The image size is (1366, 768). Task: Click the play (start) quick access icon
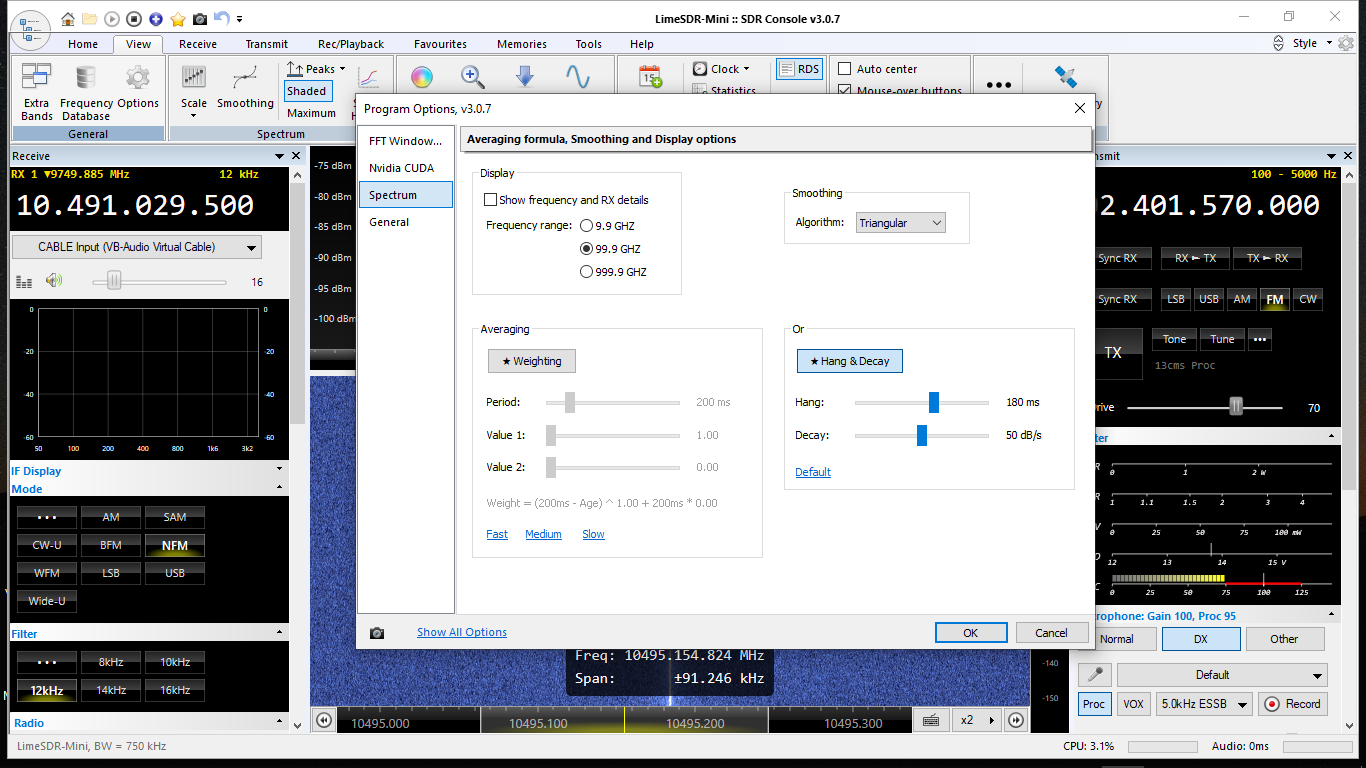pos(112,18)
